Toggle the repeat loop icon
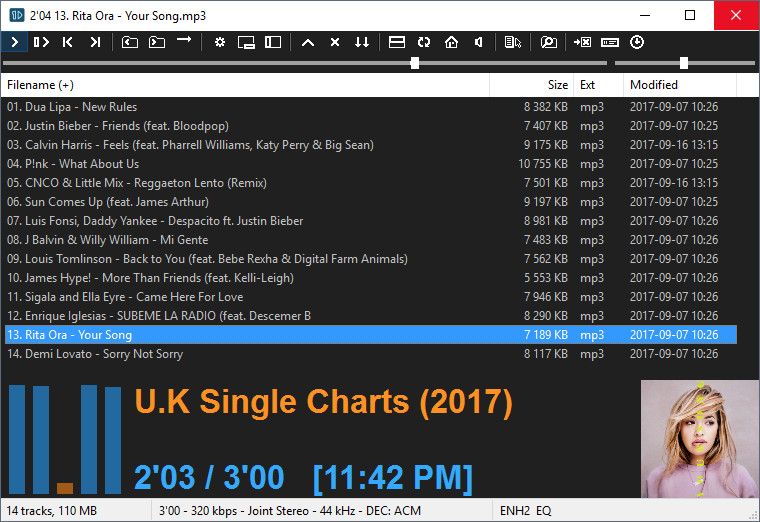This screenshot has width=760, height=522. point(424,42)
